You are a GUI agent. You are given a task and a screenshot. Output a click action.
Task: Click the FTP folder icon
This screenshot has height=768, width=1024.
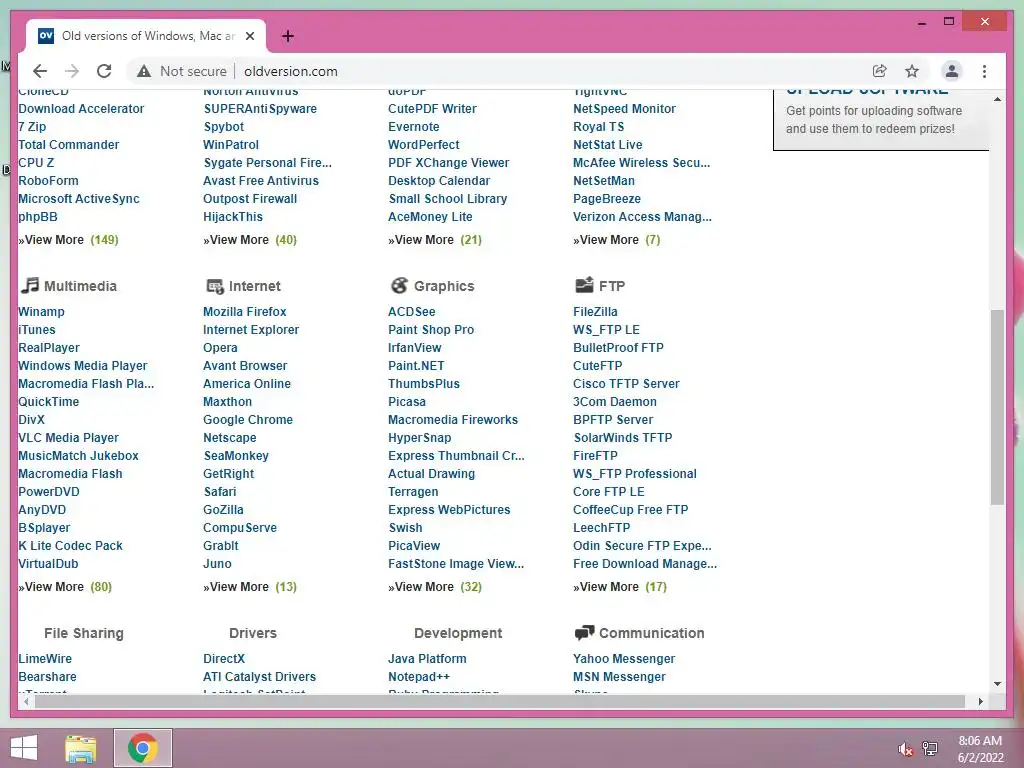(584, 285)
